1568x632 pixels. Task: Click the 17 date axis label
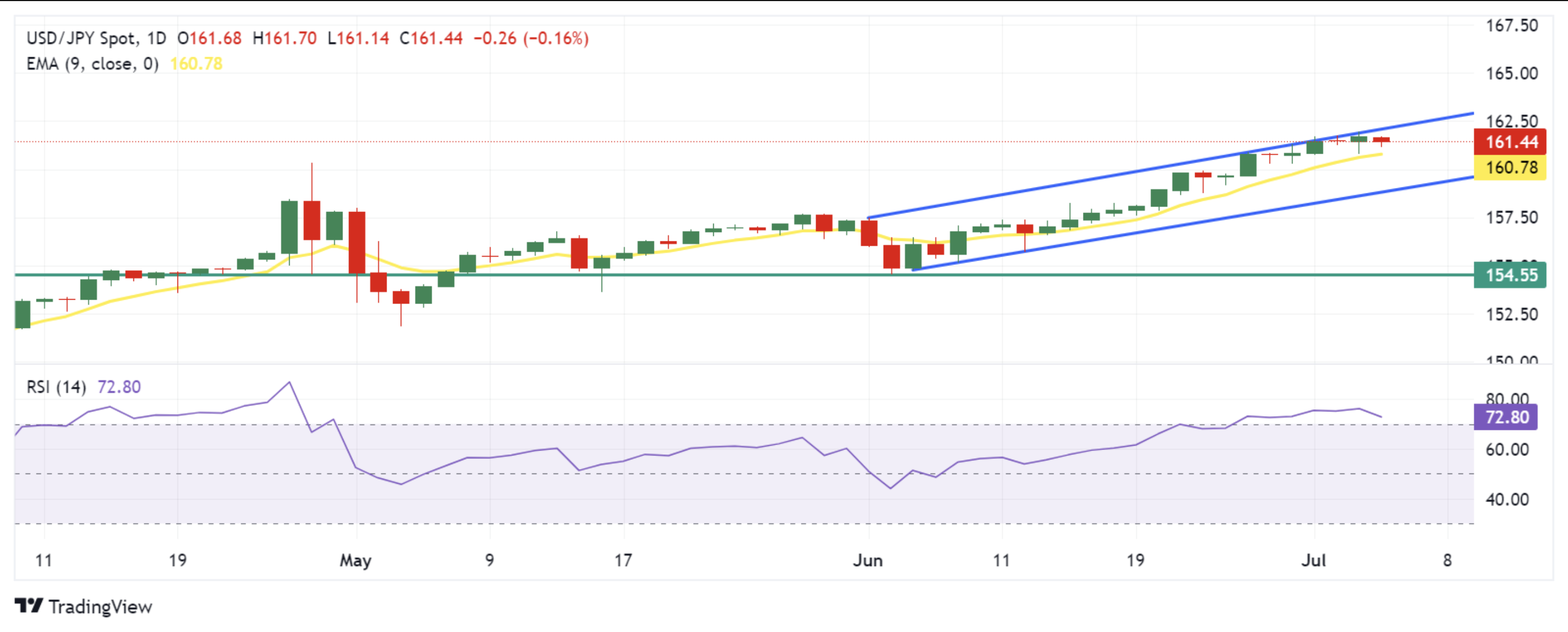(623, 560)
